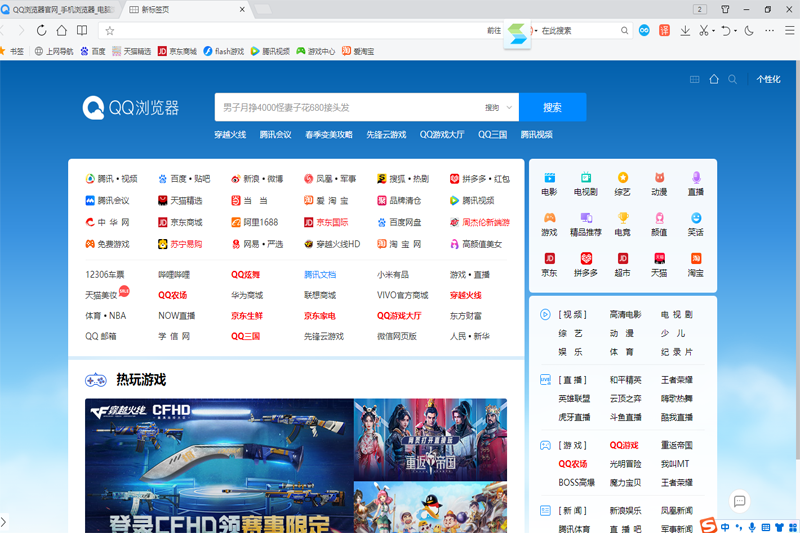The image size is (800, 533).
Task: Click the 电视剧 TV icon
Action: pyautogui.click(x=586, y=177)
